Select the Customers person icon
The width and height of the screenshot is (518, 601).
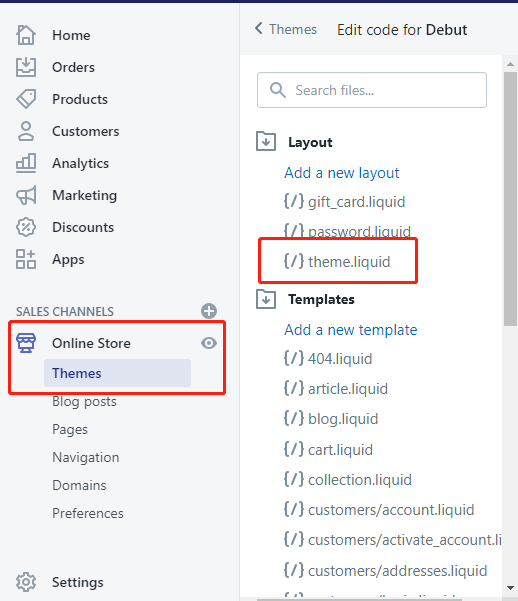click(26, 131)
